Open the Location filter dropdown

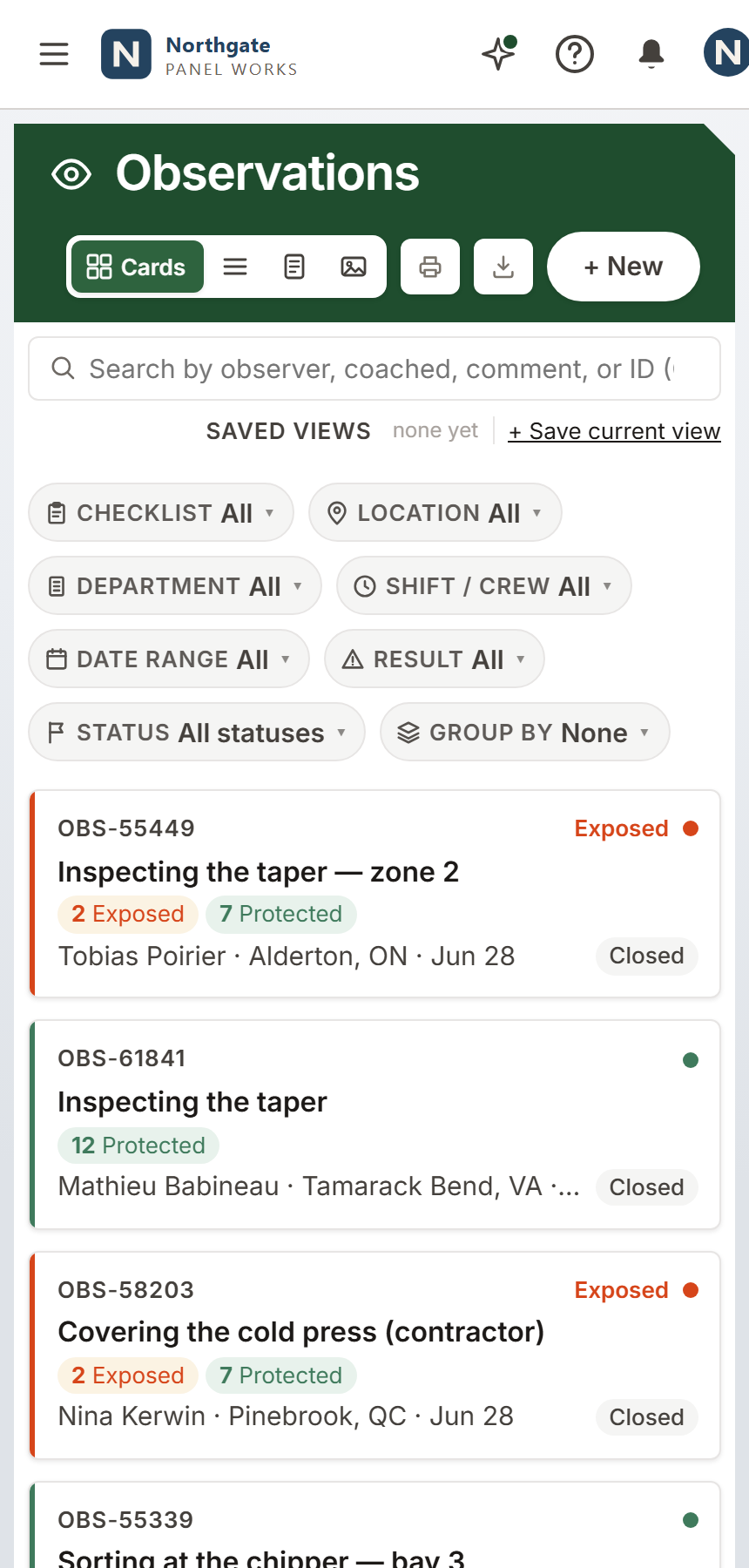(x=435, y=512)
